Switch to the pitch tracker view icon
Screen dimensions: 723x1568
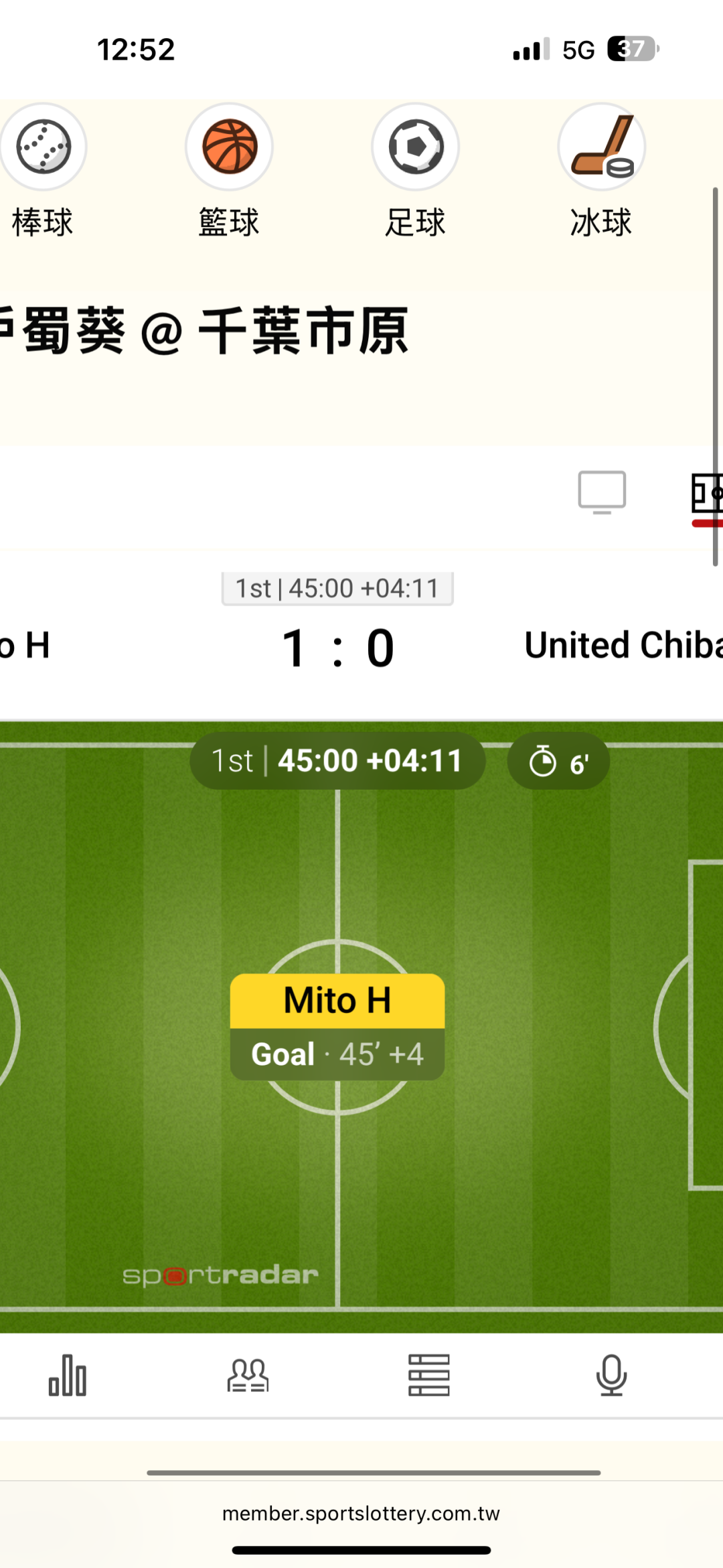pyautogui.click(x=707, y=494)
